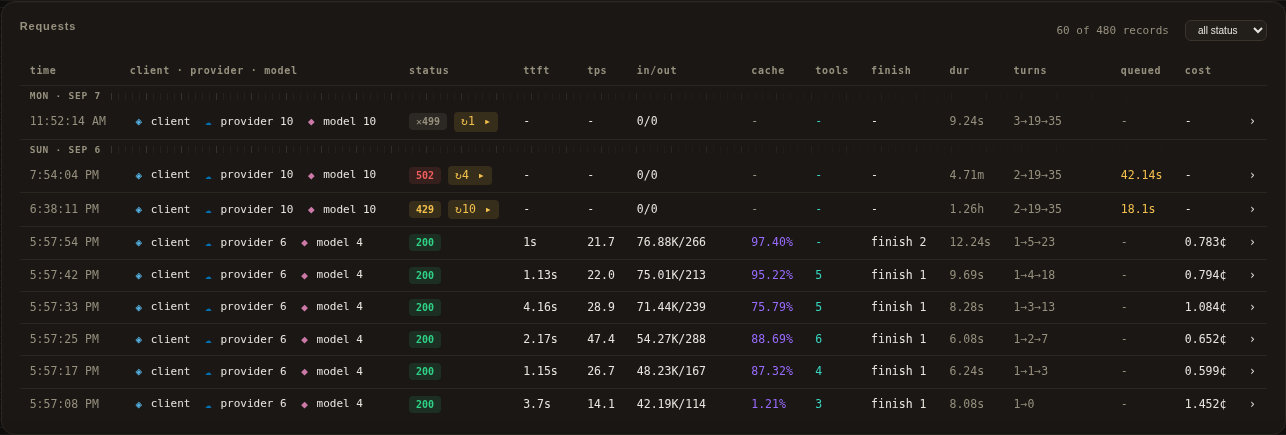Click the model diamond icon in the 6:38:11 PM row

(x=311, y=210)
